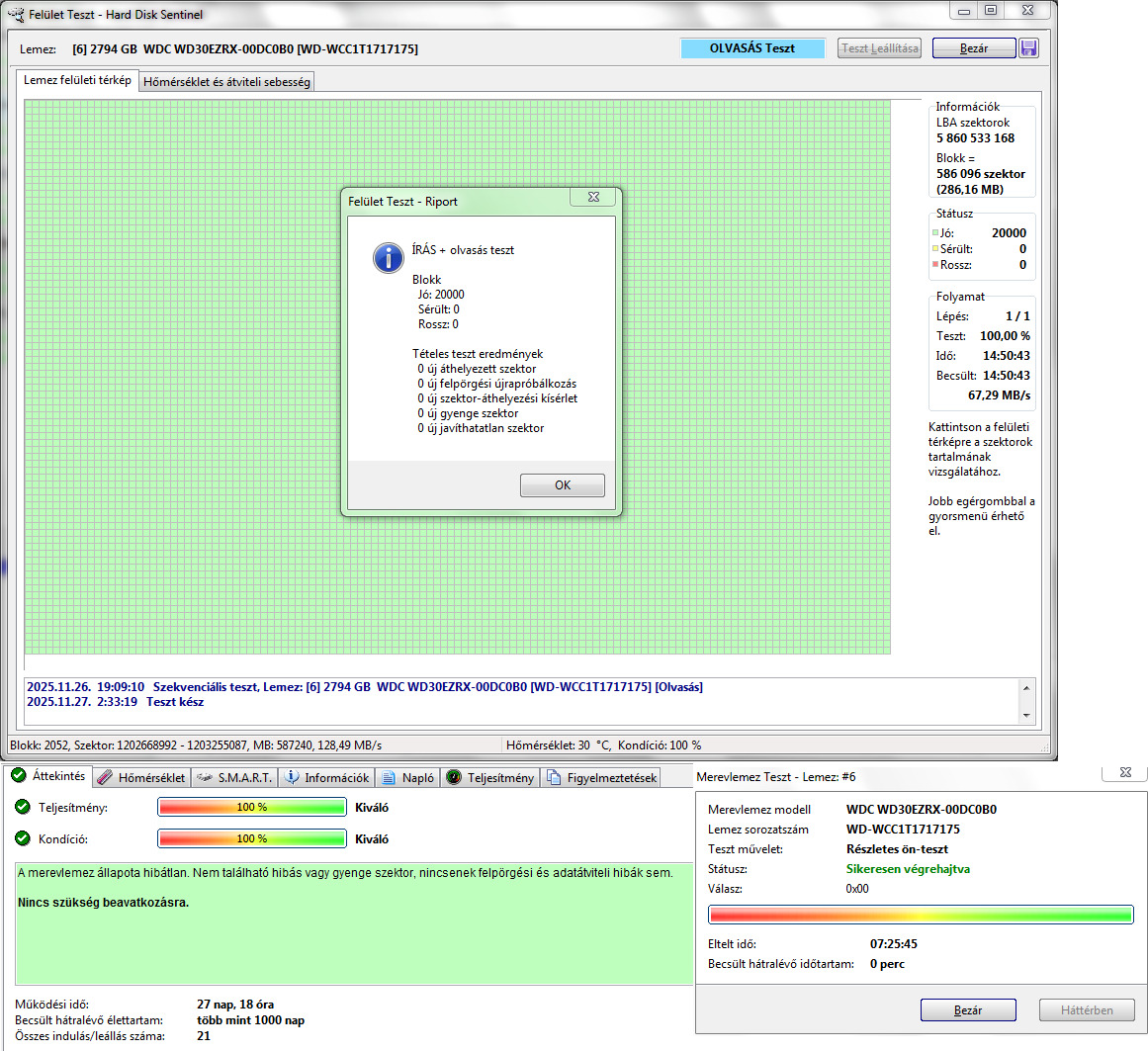Click the Teljesítmény tab gauge icon
This screenshot has height=1051, width=1148.
click(454, 777)
